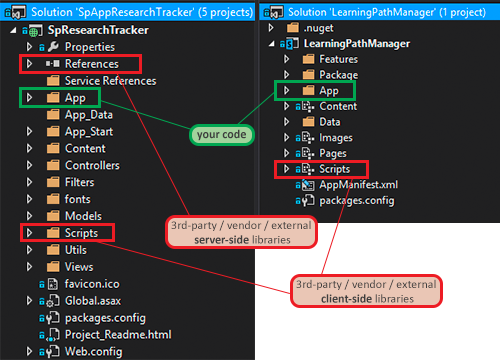Click the Project_Readme.html file icon
The width and height of the screenshot is (500, 360).
53,335
